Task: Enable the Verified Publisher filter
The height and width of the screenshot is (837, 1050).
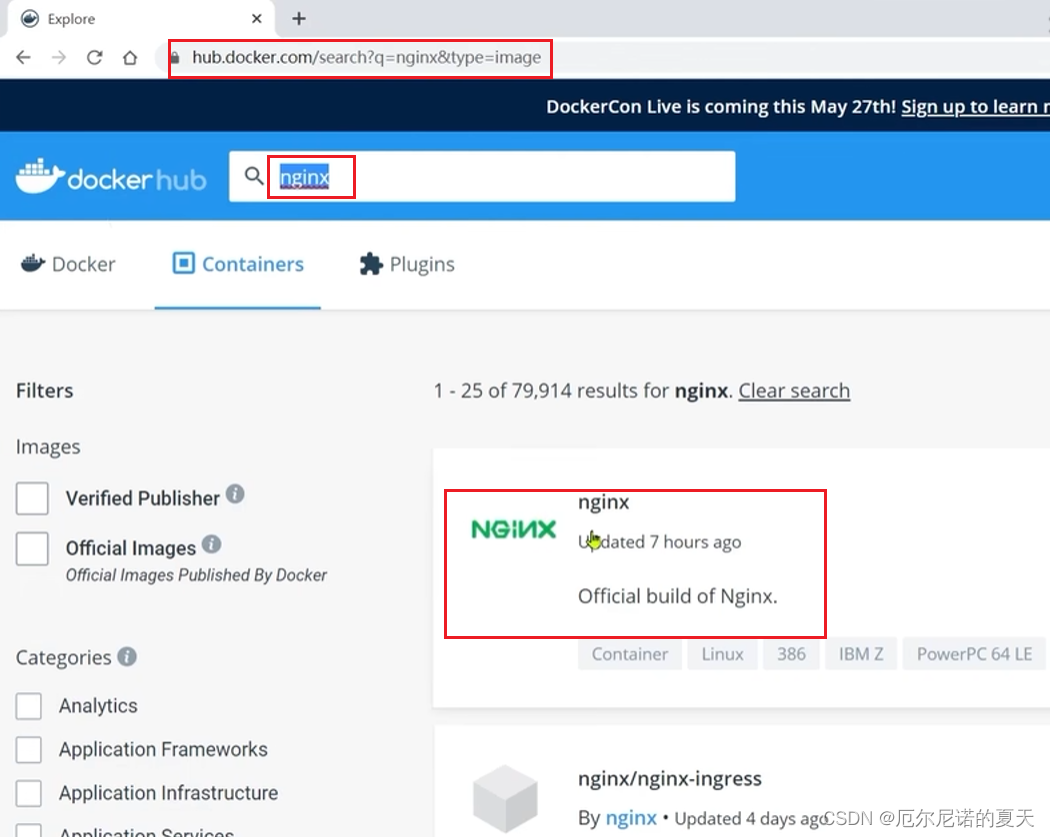Action: pyautogui.click(x=32, y=498)
